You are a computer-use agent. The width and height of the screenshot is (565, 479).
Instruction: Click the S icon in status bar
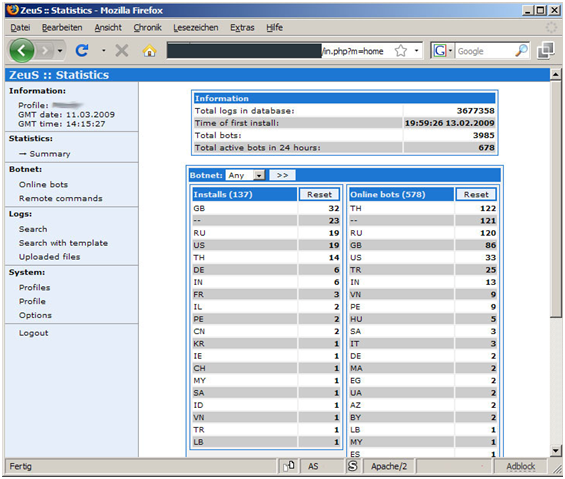click(353, 466)
